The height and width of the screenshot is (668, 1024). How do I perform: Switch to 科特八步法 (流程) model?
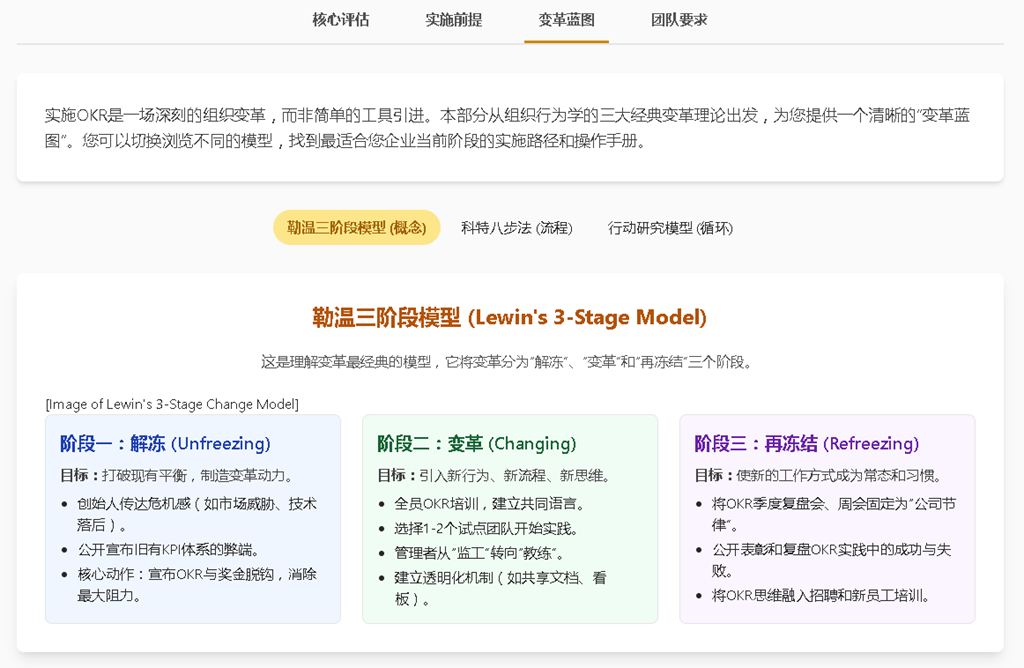517,228
